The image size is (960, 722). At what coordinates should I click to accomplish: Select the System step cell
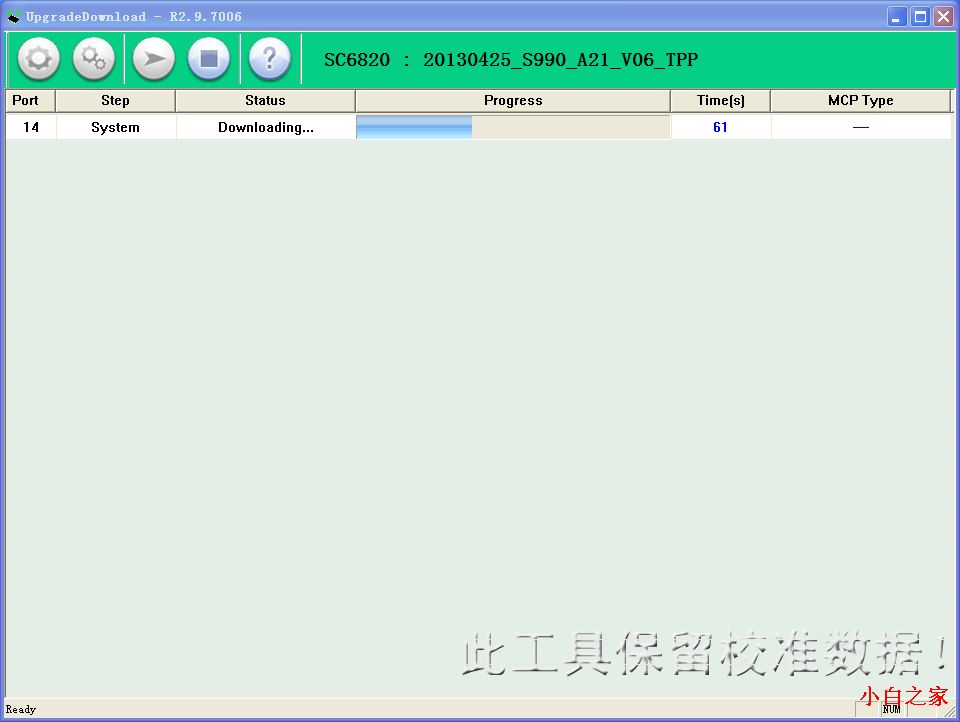tap(115, 127)
